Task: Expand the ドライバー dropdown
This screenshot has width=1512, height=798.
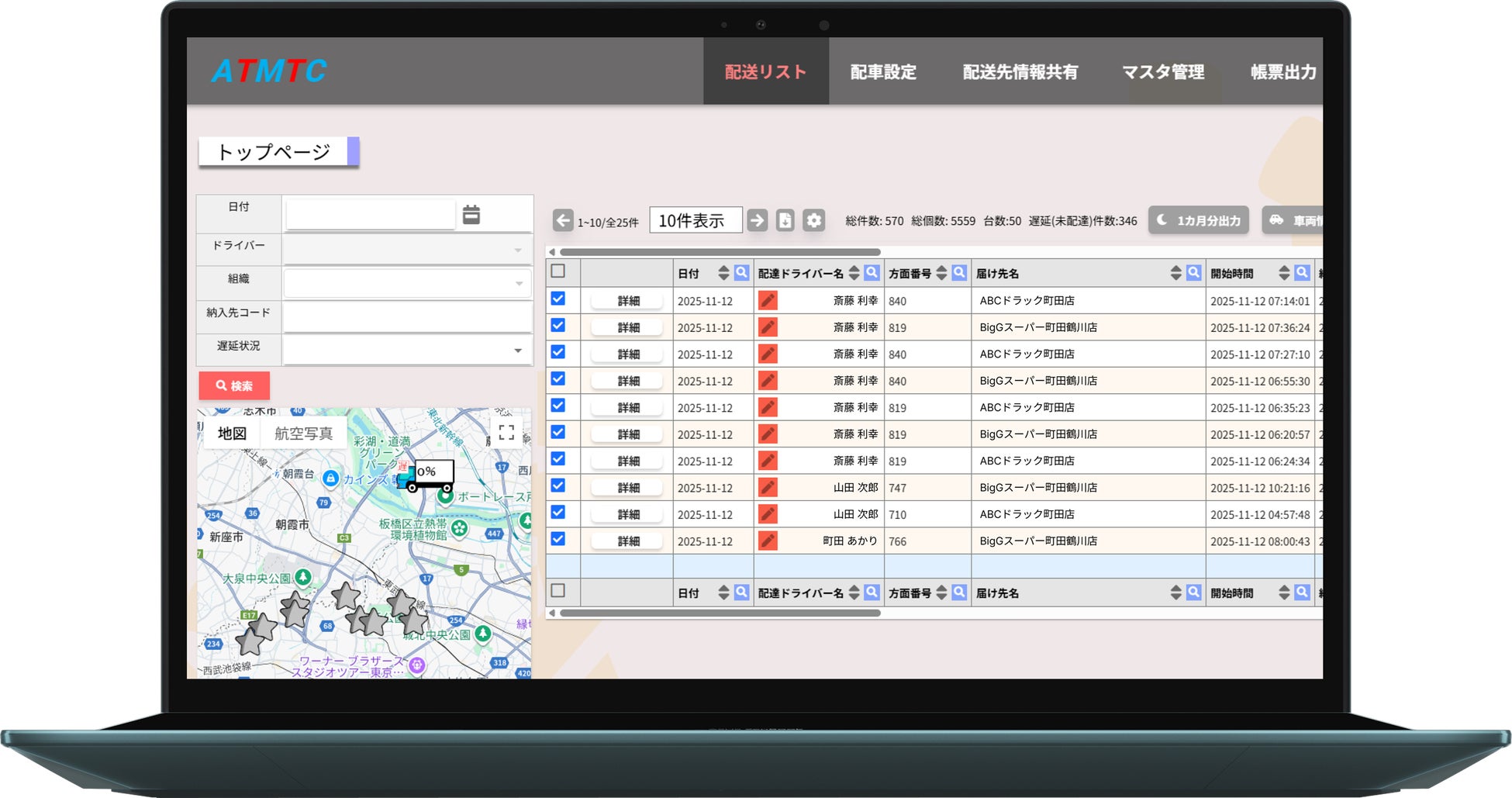Action: point(407,250)
